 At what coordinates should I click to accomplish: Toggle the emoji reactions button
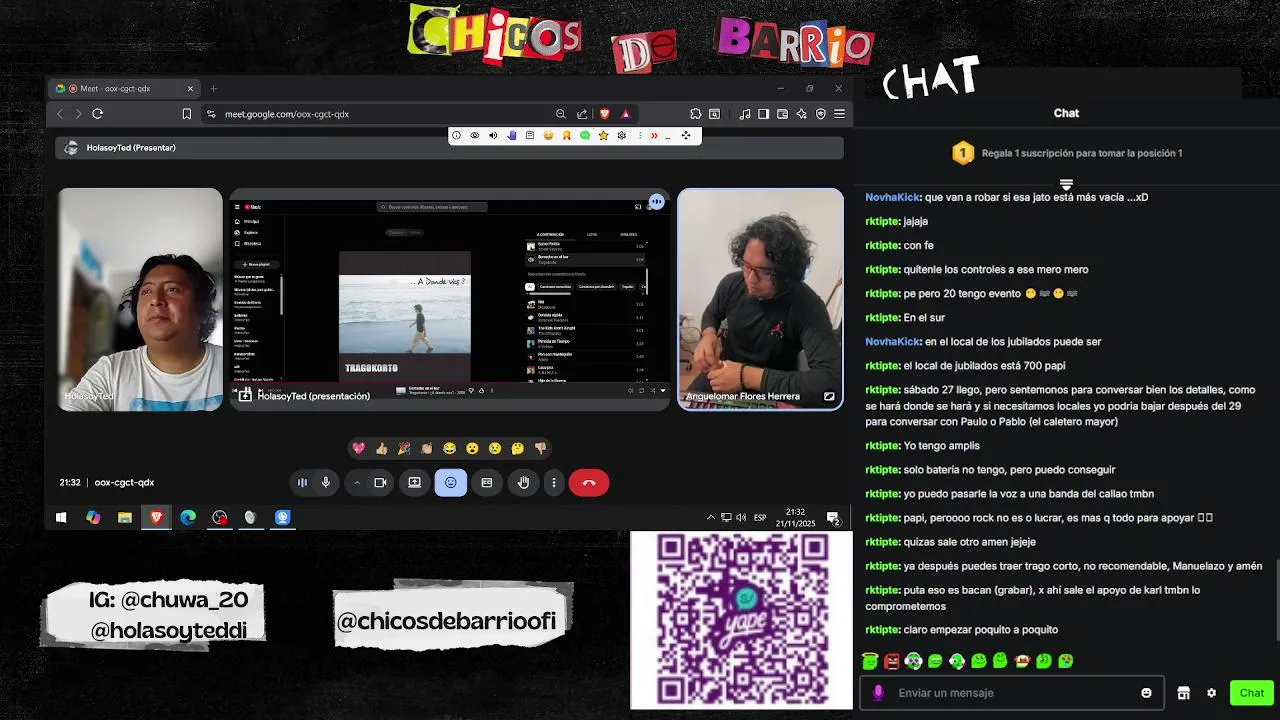pyautogui.click(x=450, y=483)
